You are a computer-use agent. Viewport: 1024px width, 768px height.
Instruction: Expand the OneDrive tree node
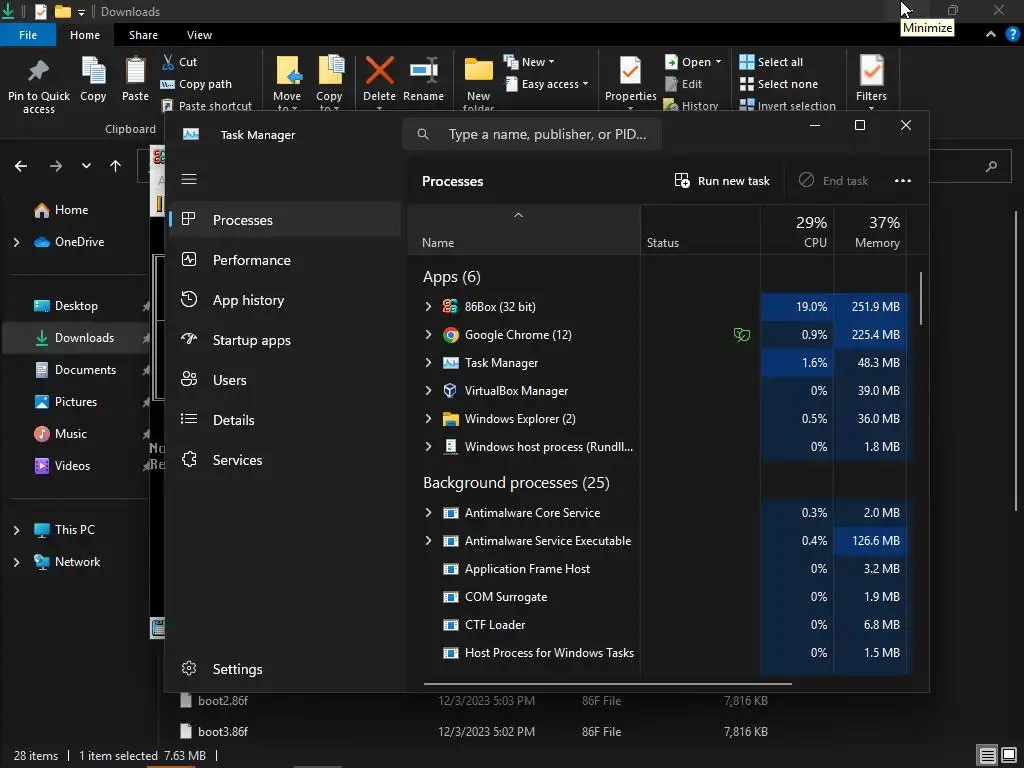pyautogui.click(x=16, y=242)
